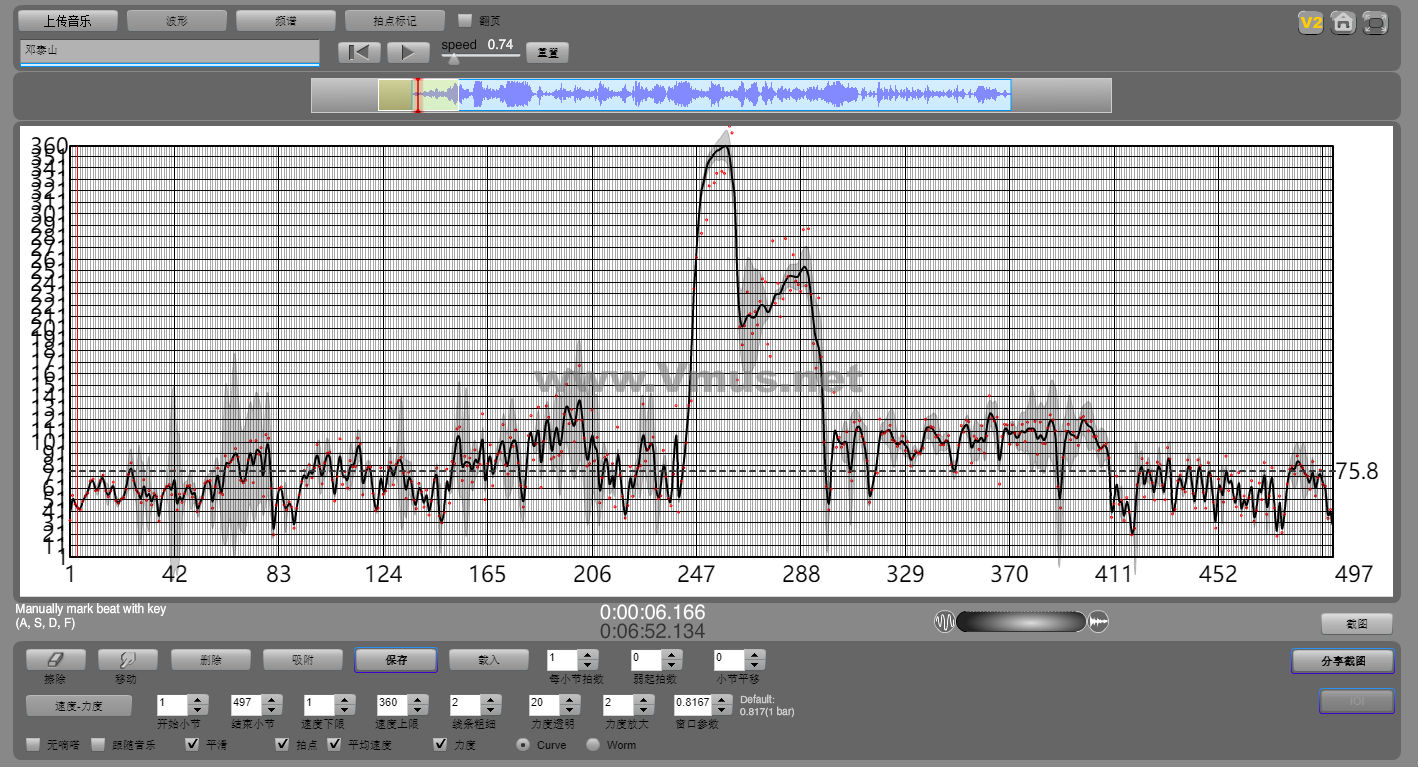Click the 上传音乐 upload button
Image resolution: width=1418 pixels, height=767 pixels.
[x=68, y=20]
